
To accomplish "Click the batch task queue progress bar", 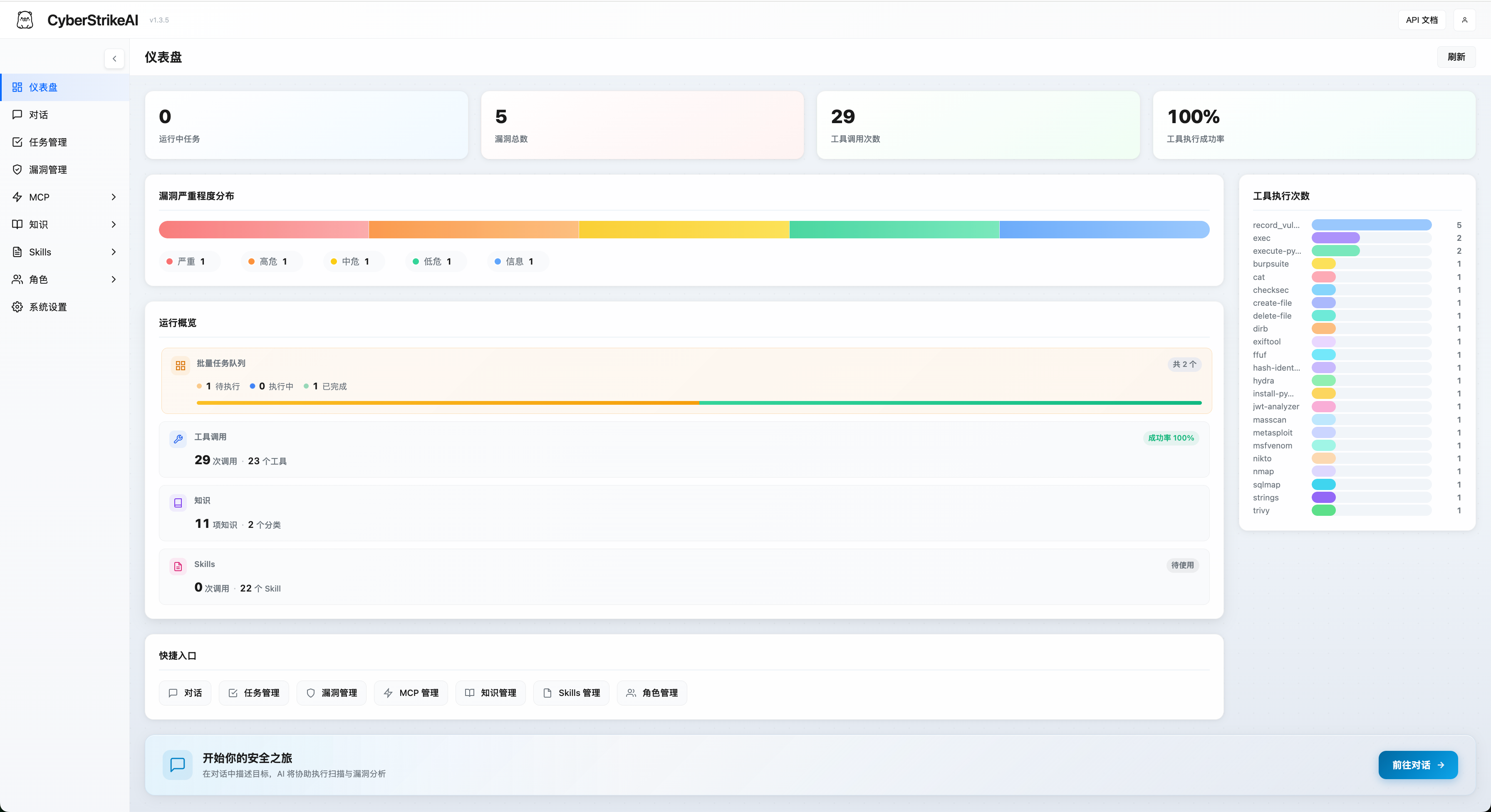I will [x=695, y=403].
